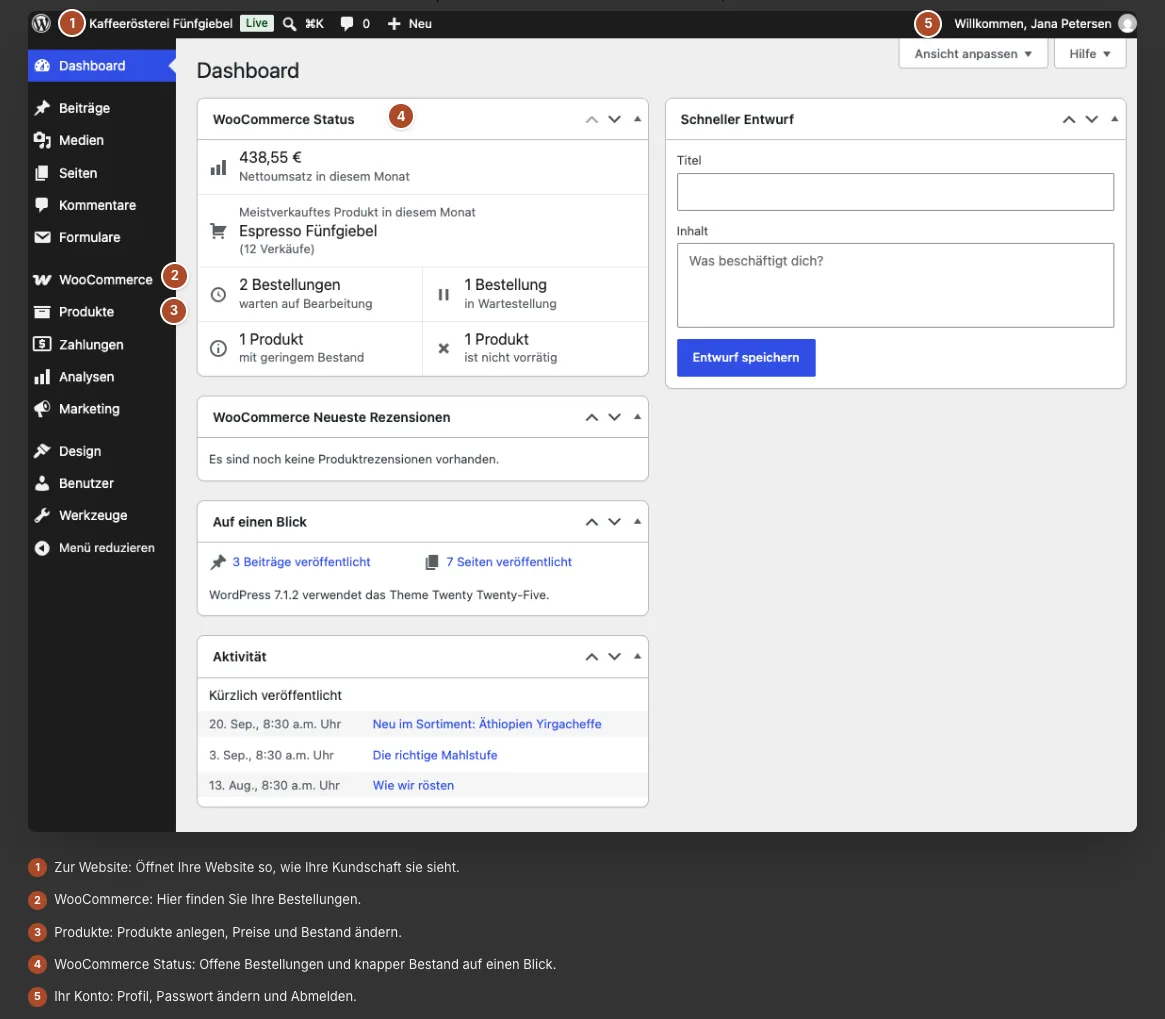Click the collapse arrow icon beside Menü reduzieren
The height and width of the screenshot is (1019, 1165).
pyautogui.click(x=42, y=548)
